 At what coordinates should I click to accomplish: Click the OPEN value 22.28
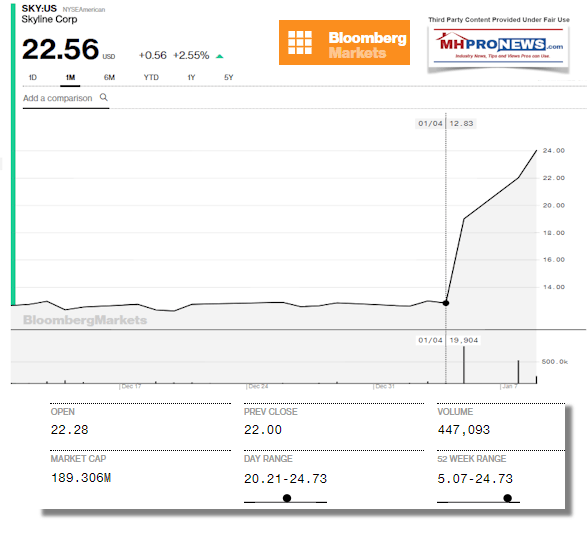[x=70, y=430]
